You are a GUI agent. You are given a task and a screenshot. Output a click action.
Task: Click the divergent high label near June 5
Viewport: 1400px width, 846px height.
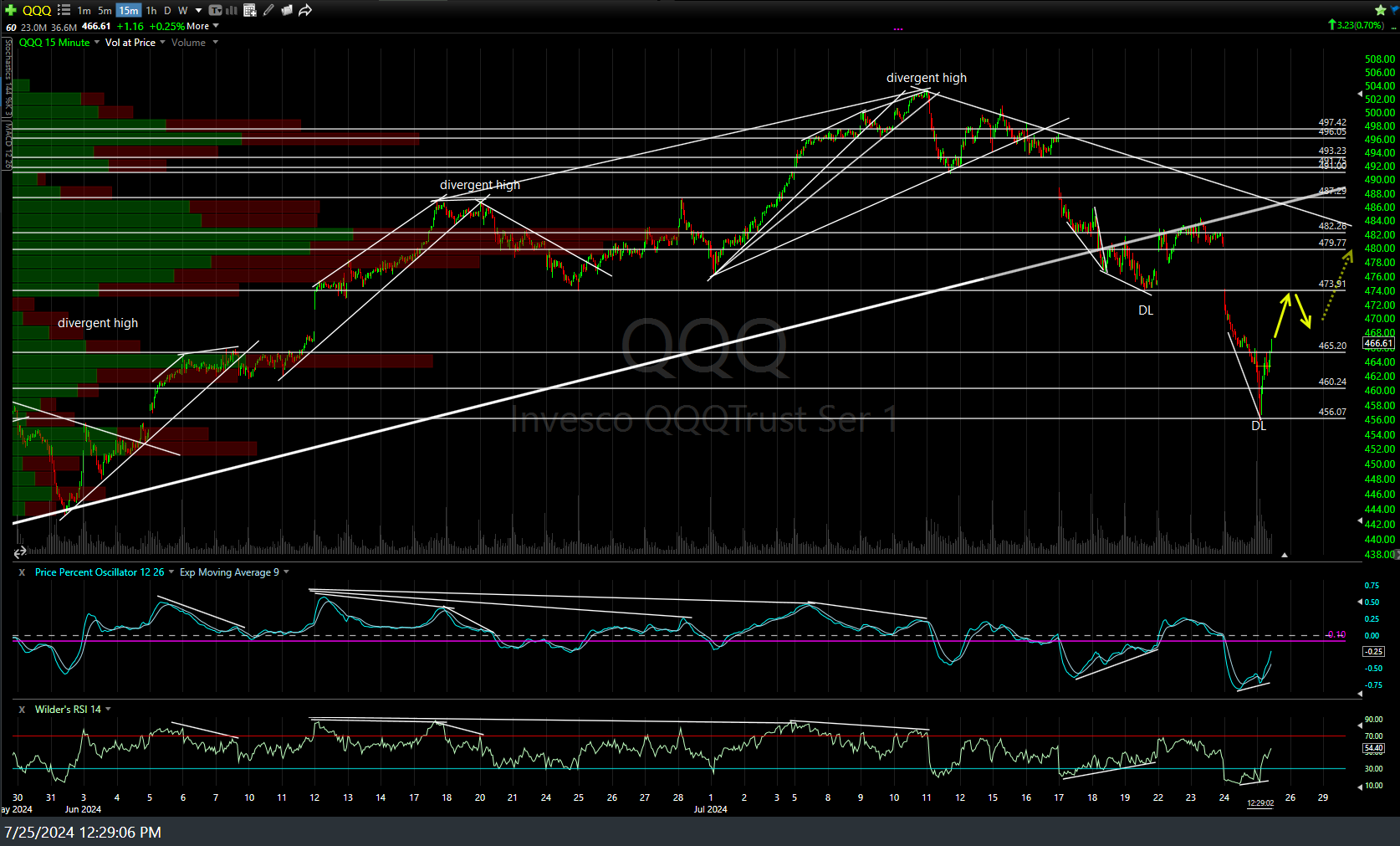pos(98,323)
